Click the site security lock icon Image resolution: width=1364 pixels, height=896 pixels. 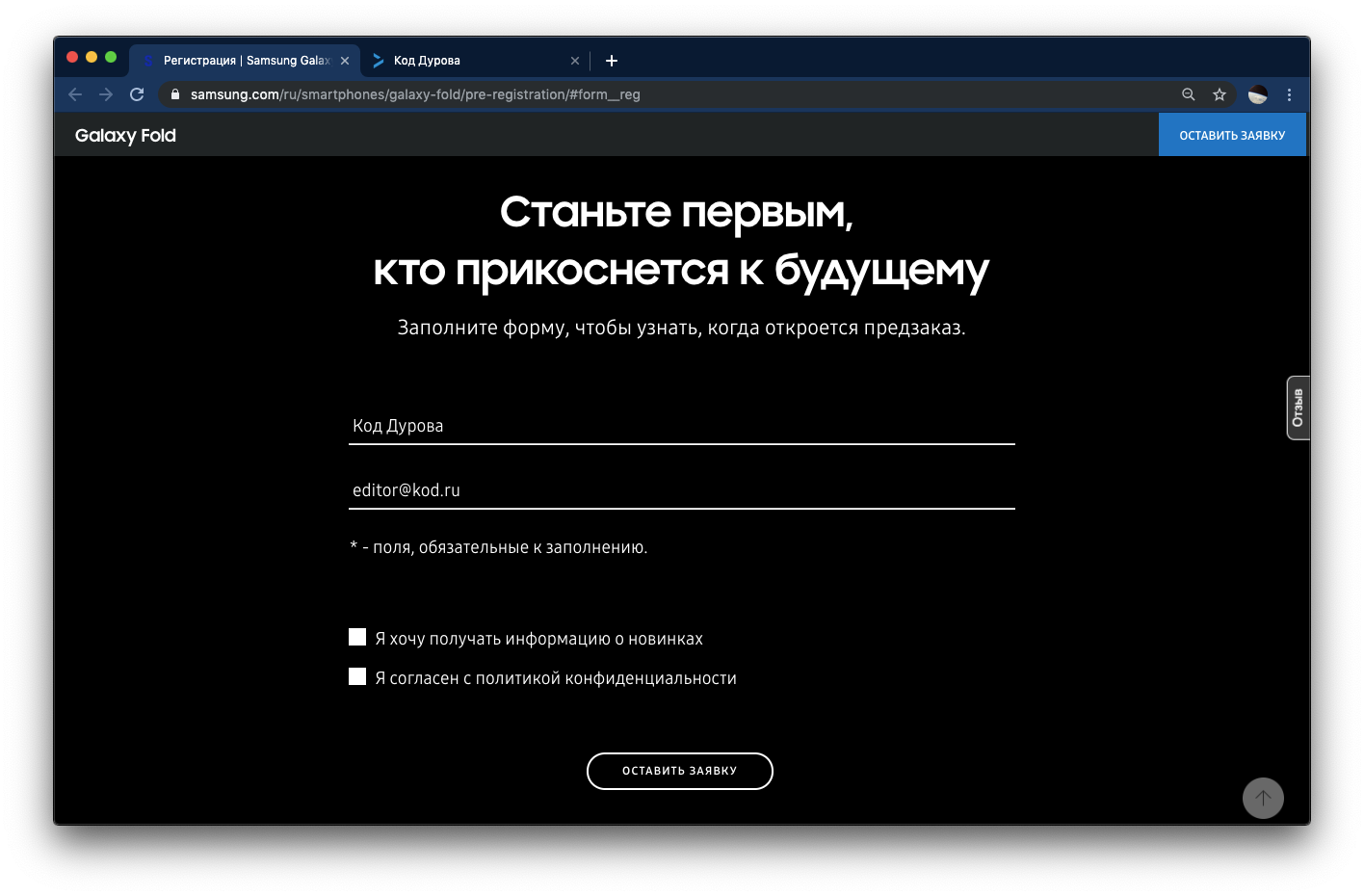tap(175, 94)
